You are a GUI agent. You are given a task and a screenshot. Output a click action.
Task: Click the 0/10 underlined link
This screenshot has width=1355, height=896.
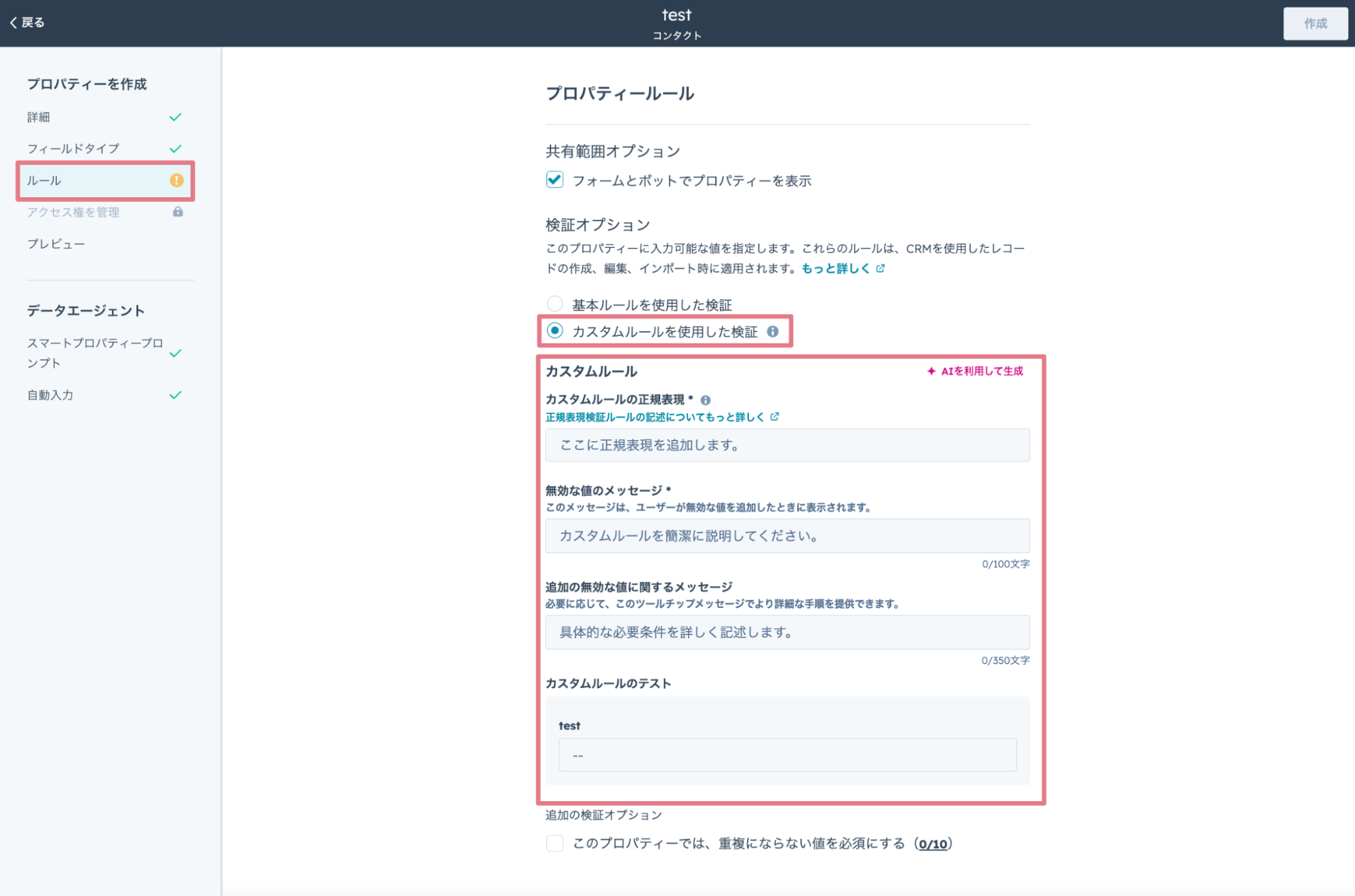click(x=933, y=844)
